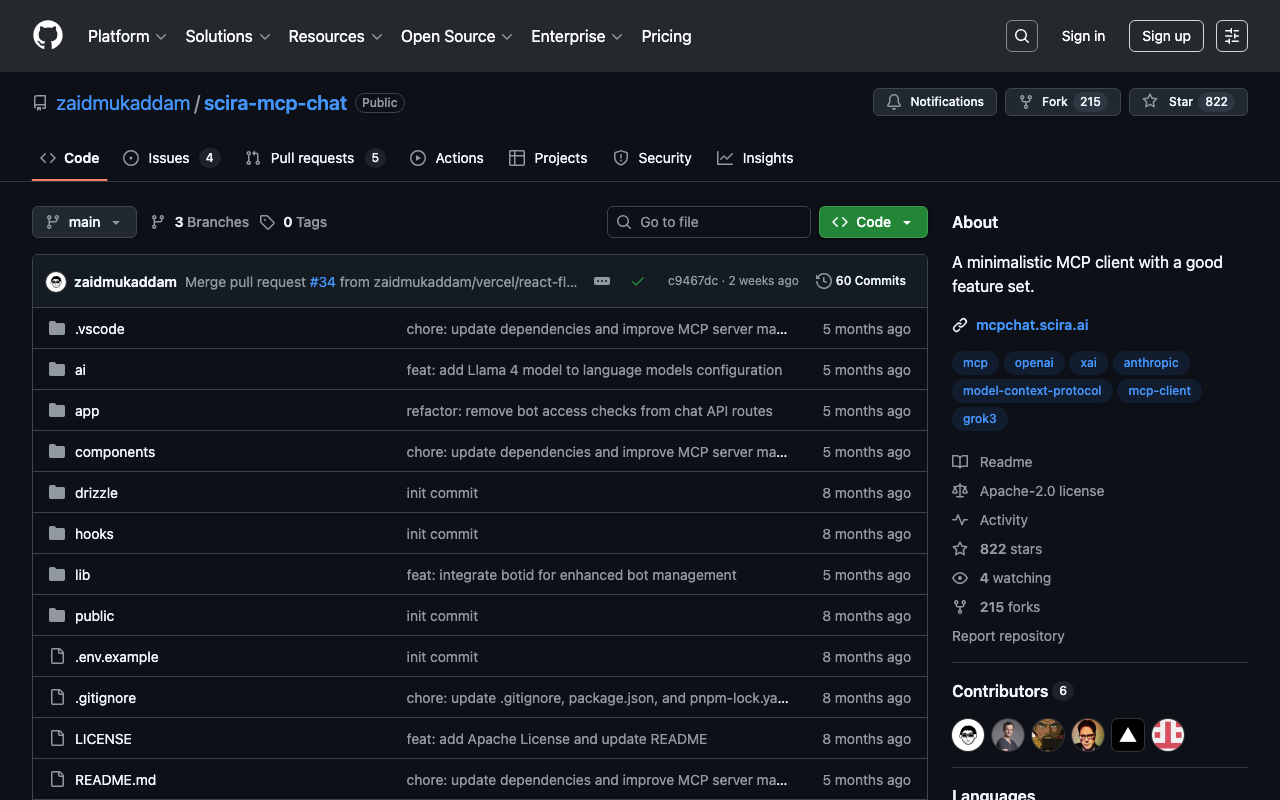Screen dimensions: 1280x800
Task: Expand the green Code dropdown
Action: pos(873,222)
